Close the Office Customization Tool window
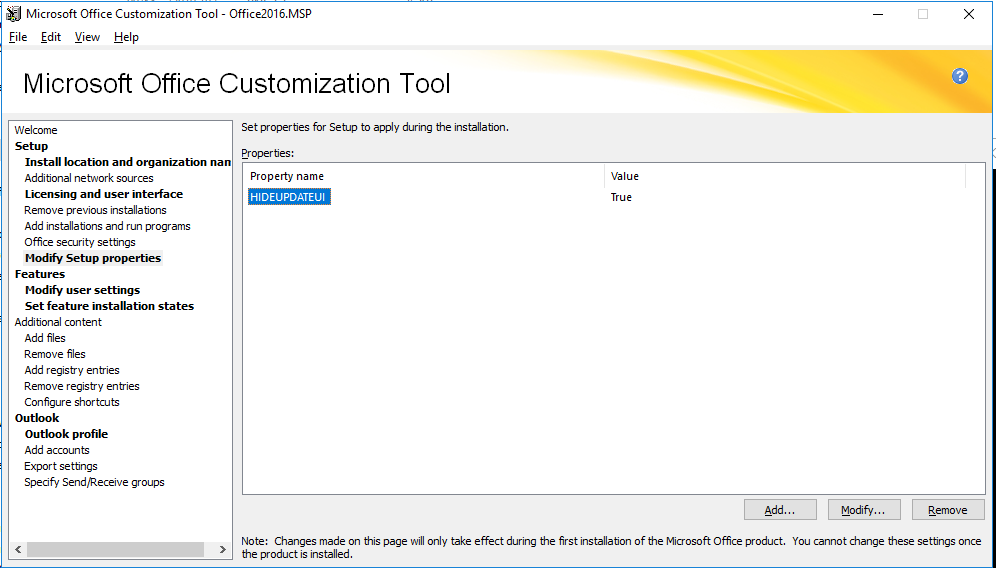 (x=969, y=14)
